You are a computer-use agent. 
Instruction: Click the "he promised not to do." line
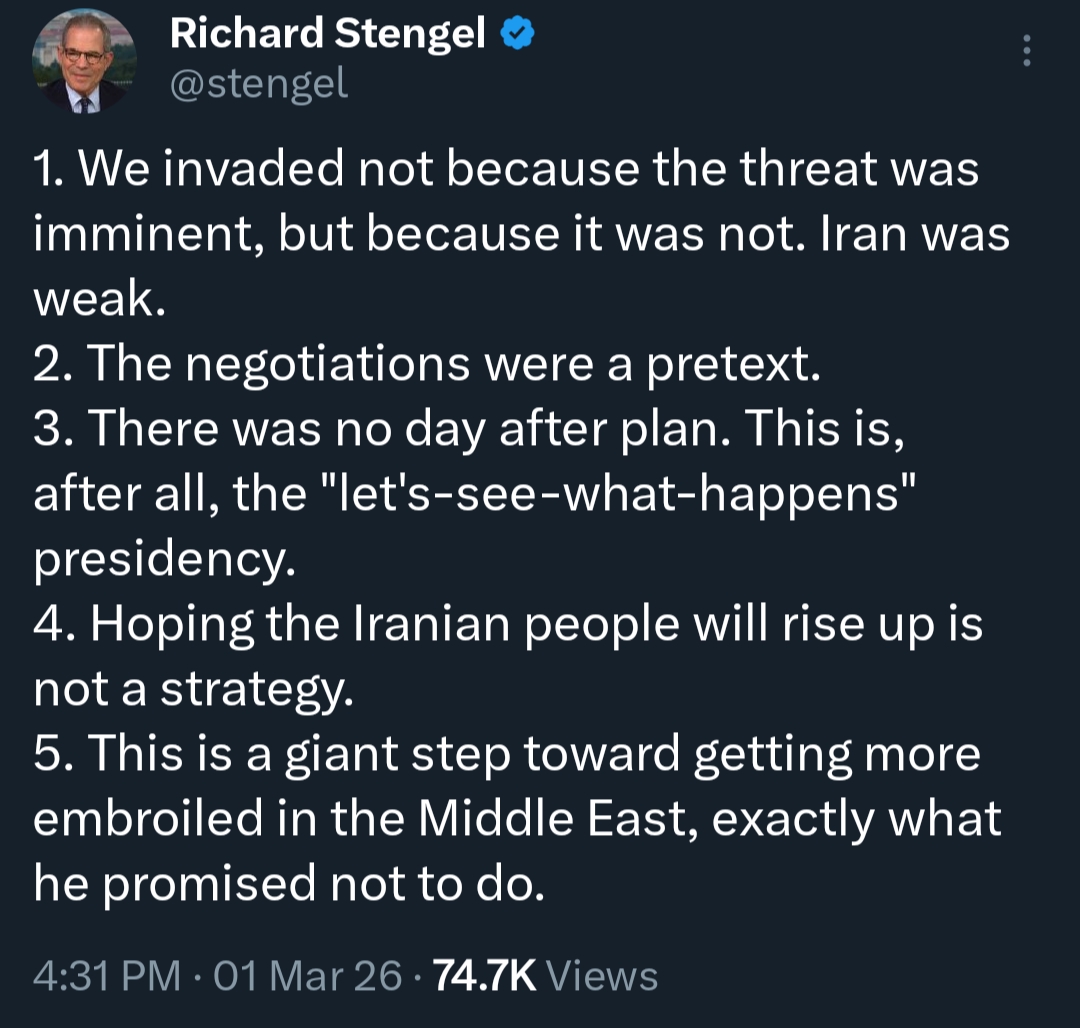[289, 885]
